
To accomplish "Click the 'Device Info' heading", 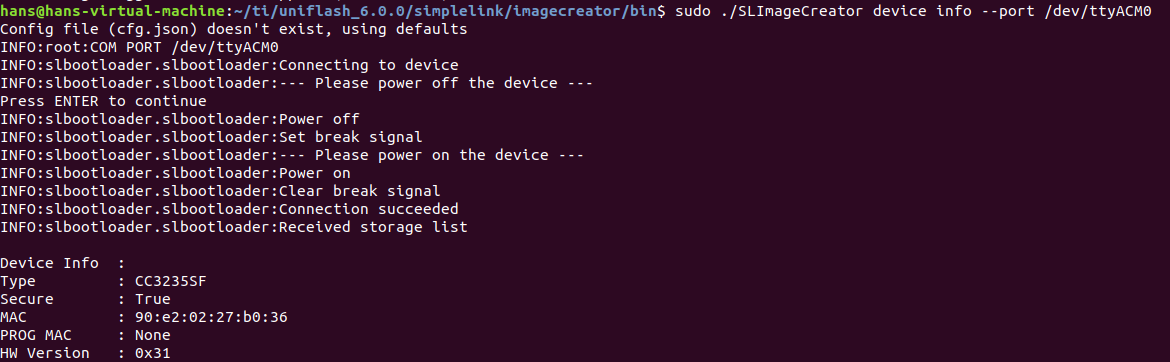I will (49, 263).
